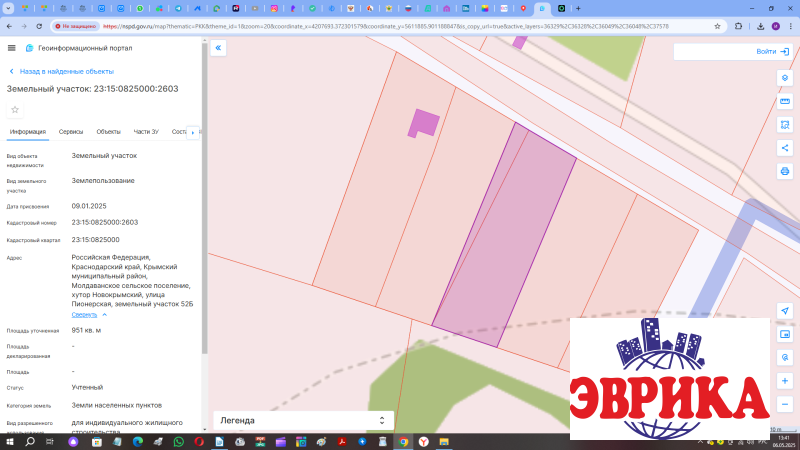This screenshot has height=450, width=800.
Task: Click the circular target icon above zoom
Action: point(785,358)
